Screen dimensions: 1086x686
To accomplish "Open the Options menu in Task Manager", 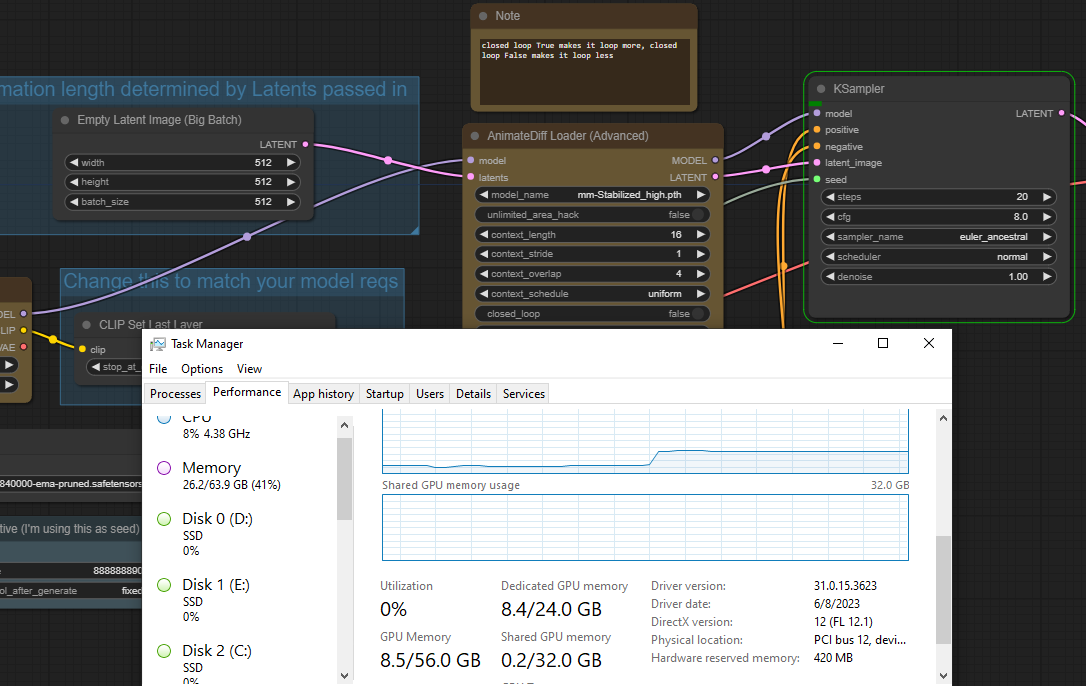I will [201, 368].
